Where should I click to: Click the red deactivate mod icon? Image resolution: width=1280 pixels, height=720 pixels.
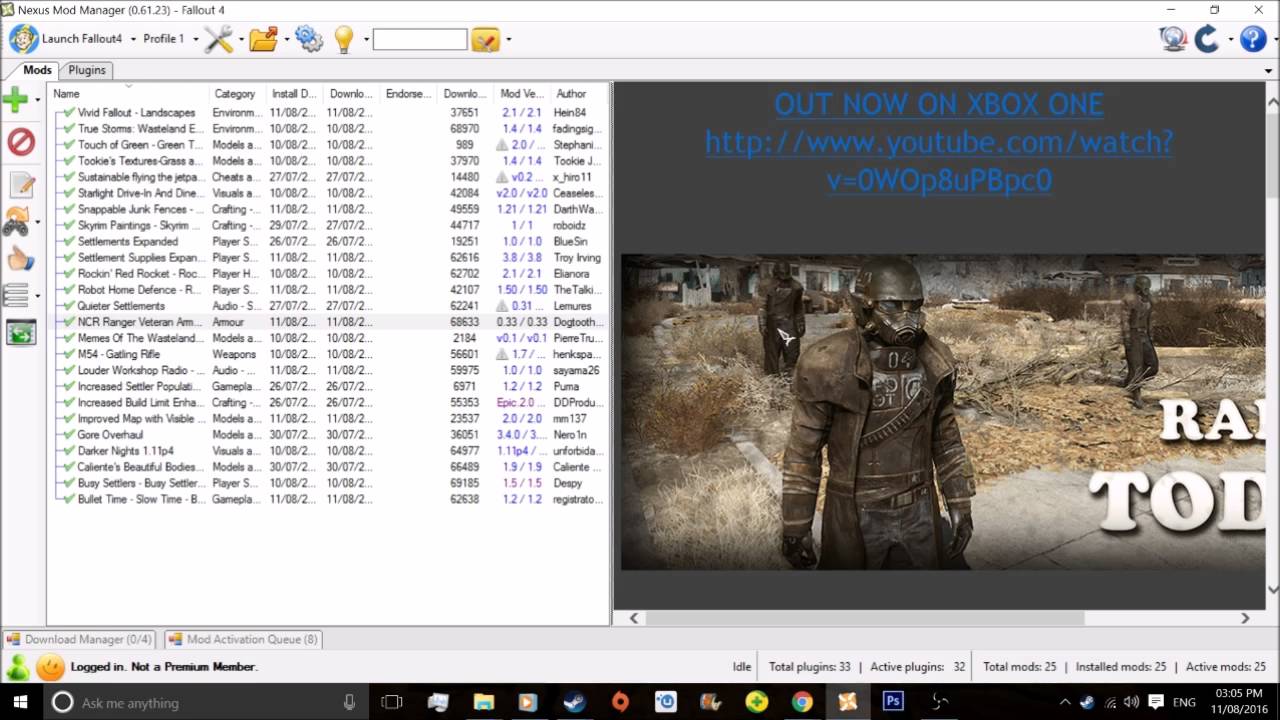coord(21,142)
